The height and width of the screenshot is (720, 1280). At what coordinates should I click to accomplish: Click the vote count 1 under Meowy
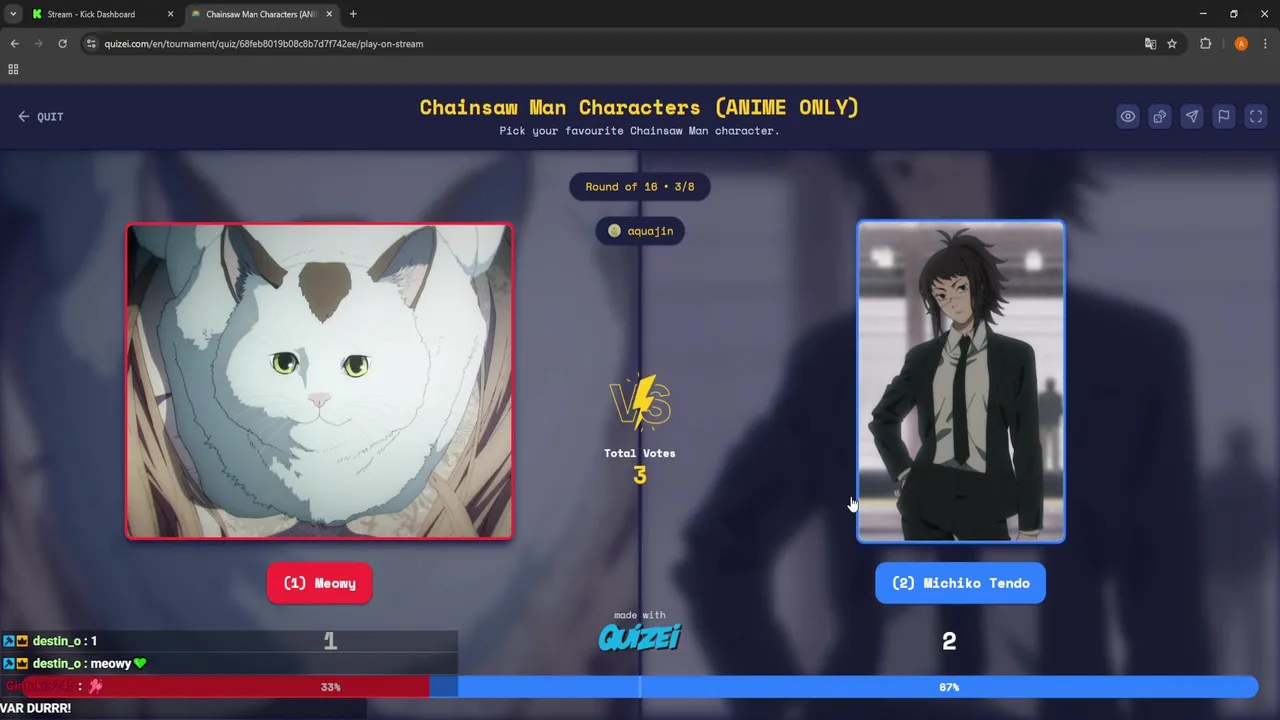pos(330,641)
